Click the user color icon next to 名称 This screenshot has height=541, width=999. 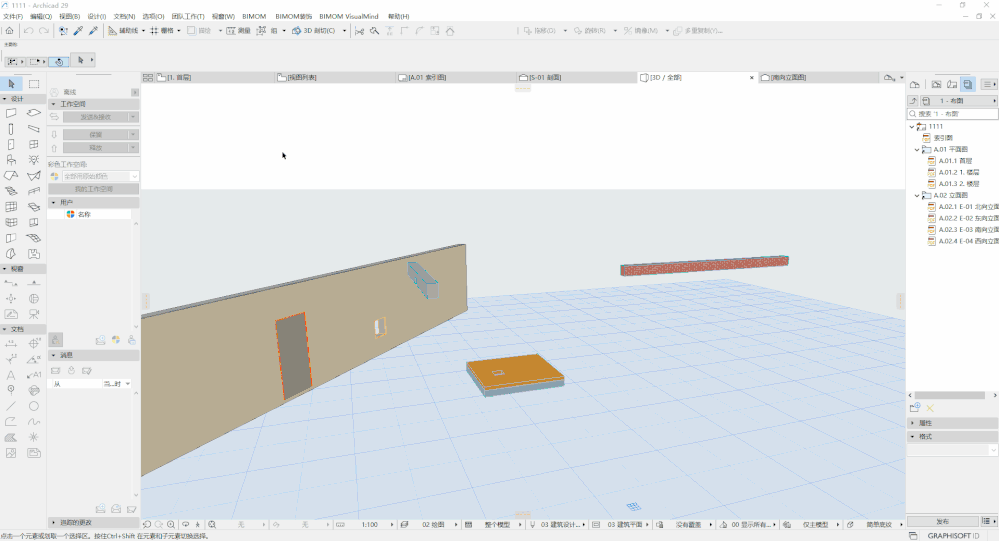click(71, 215)
